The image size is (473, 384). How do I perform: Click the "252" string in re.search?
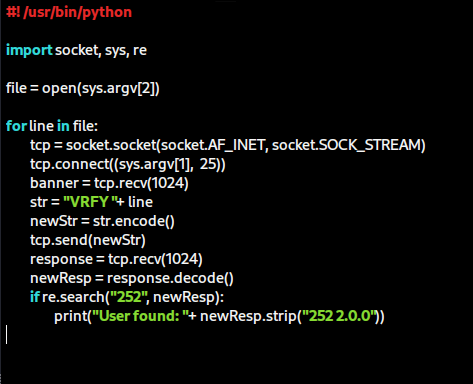pos(129,297)
